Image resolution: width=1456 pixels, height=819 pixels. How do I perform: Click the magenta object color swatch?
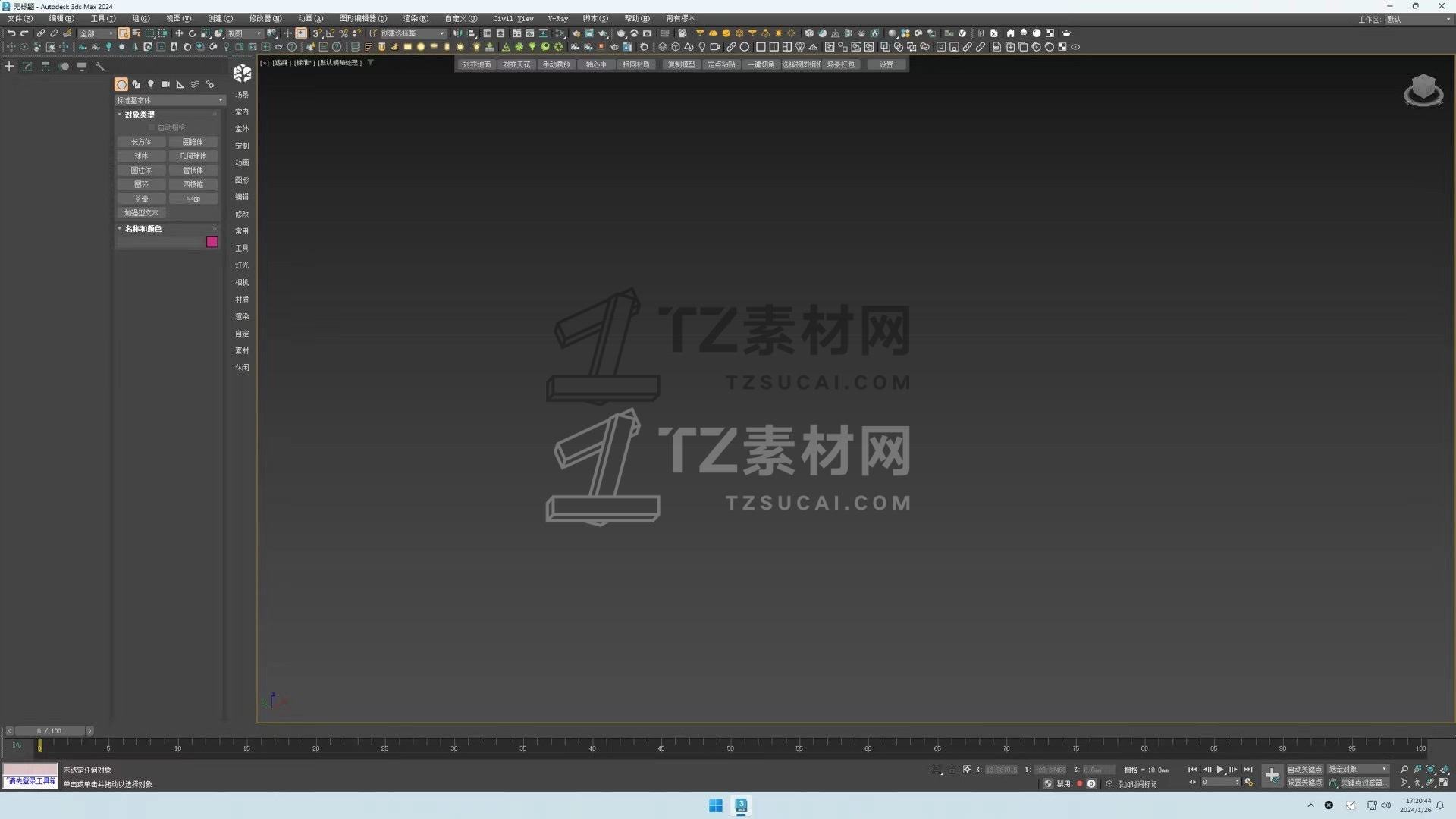coord(212,242)
